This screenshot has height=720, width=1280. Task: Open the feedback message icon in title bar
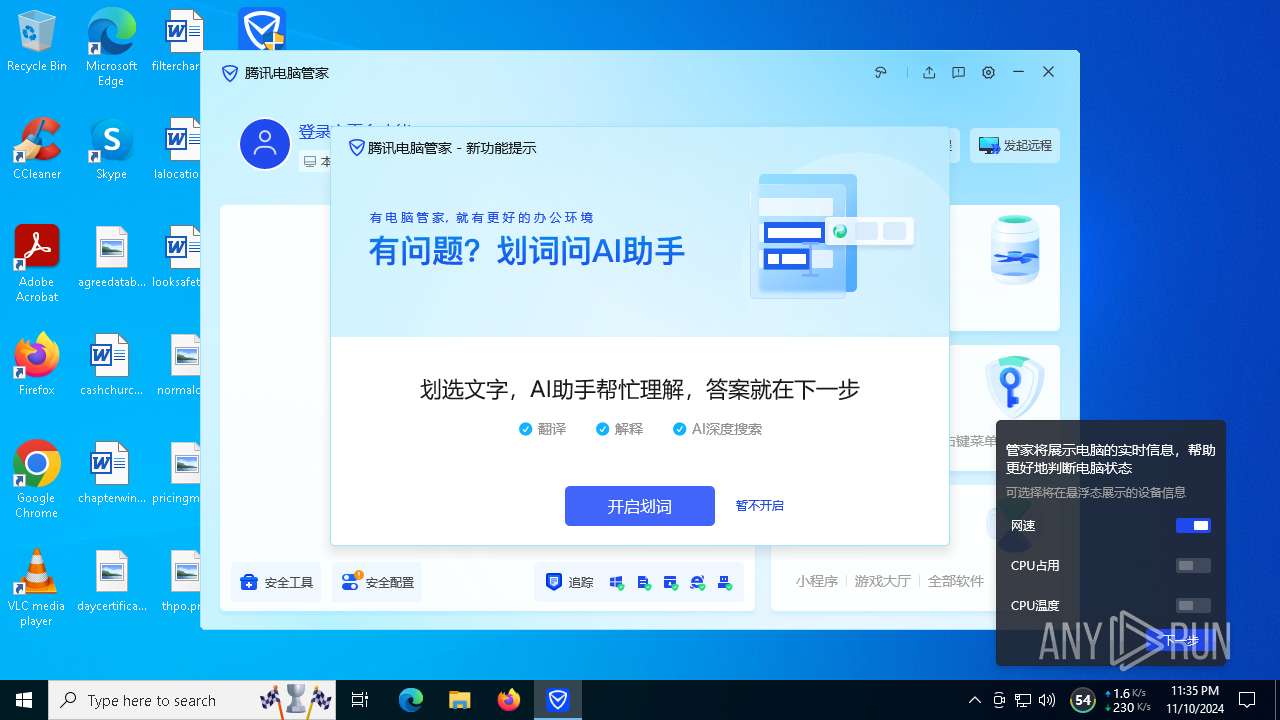(958, 72)
